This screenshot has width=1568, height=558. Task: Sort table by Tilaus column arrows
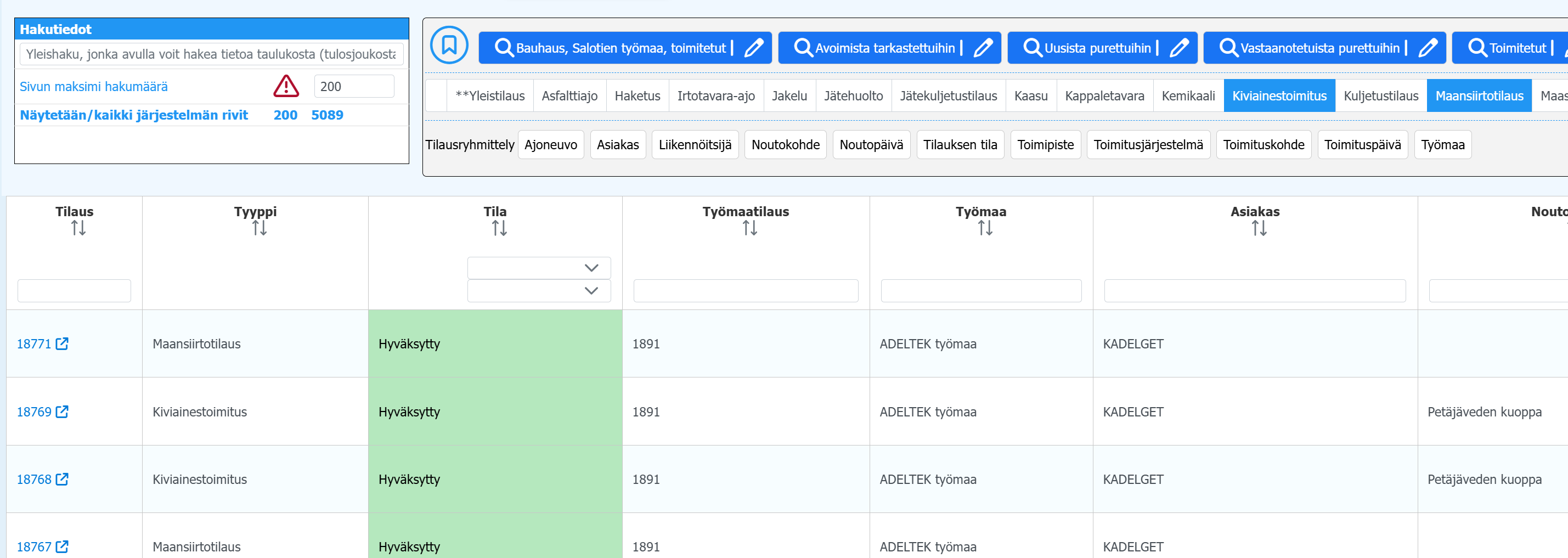point(78,228)
